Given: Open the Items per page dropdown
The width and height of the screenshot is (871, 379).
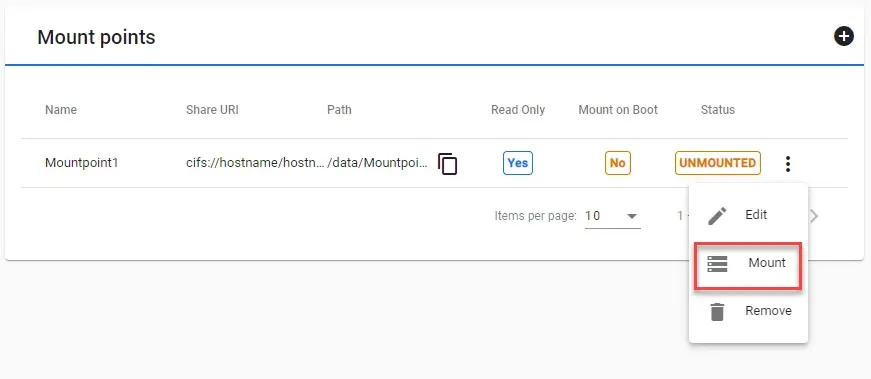Looking at the screenshot, I should (x=612, y=216).
